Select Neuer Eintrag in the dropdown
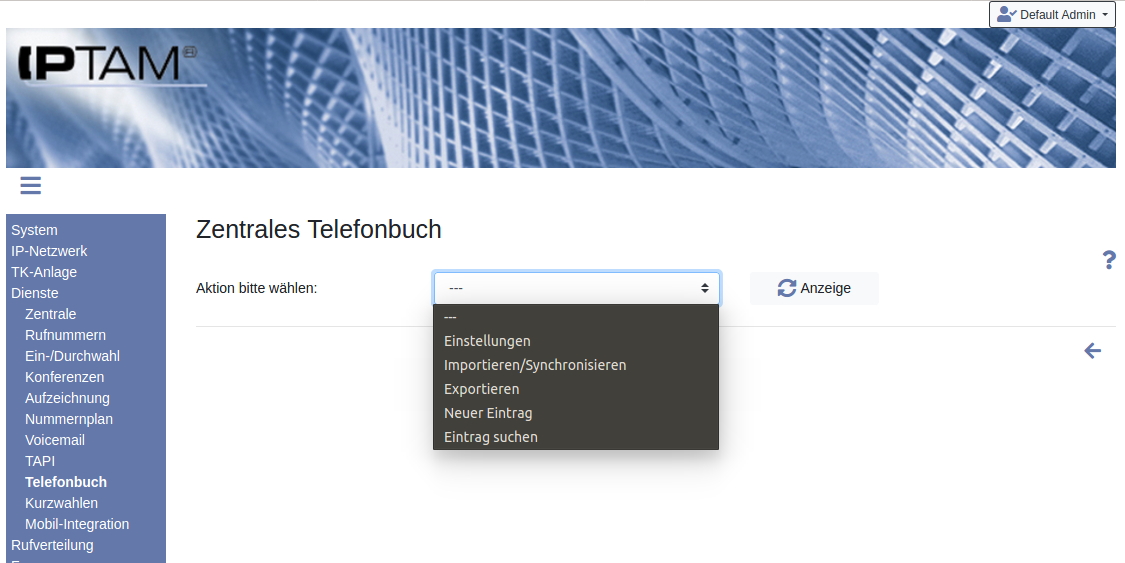 488,413
